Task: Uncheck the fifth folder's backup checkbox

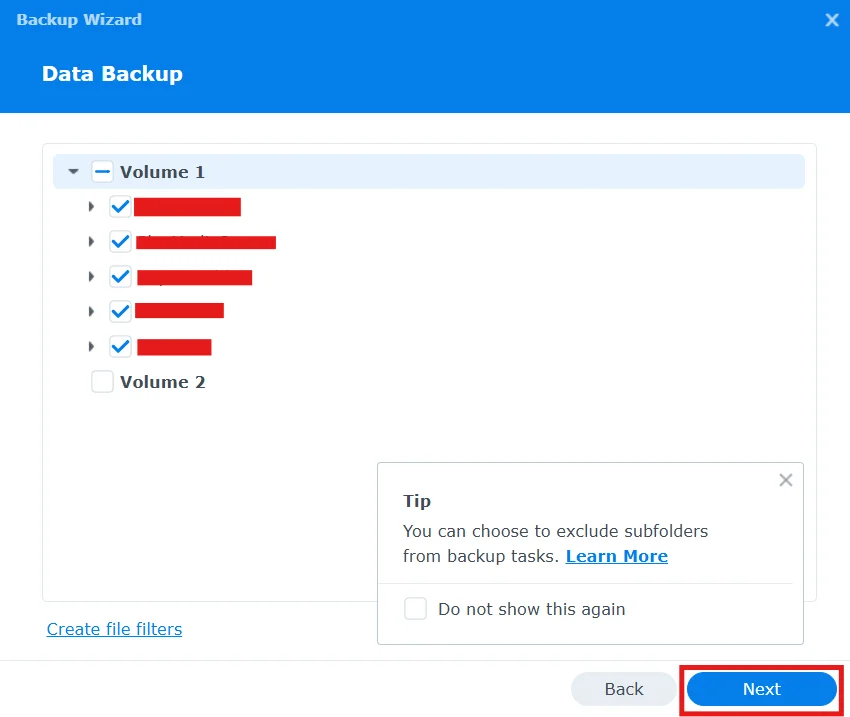Action: [120, 346]
